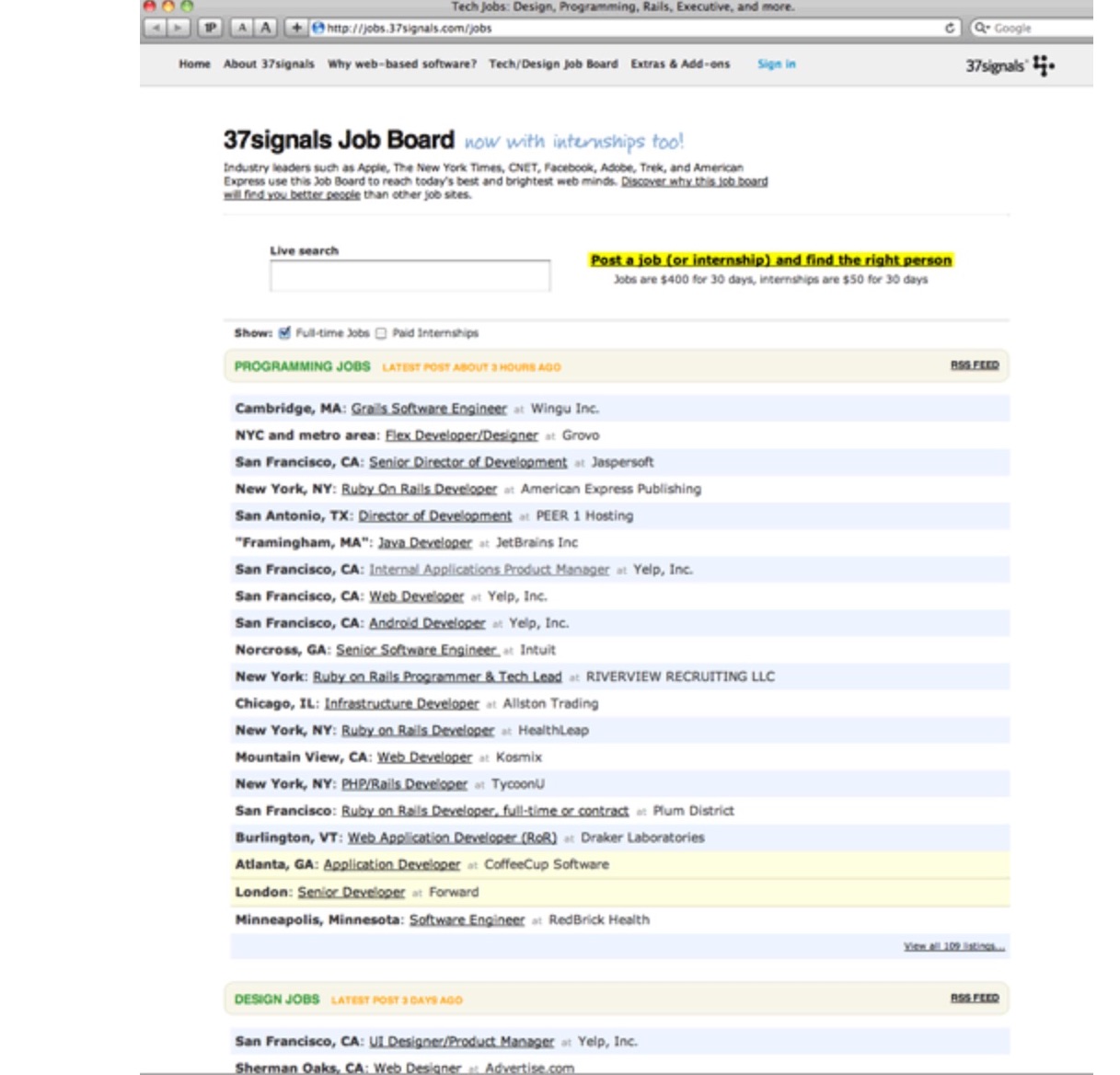The width and height of the screenshot is (1120, 1075).
Task: Open Ruby on Rails Programmer & Tech Lead
Action: pyautogui.click(x=437, y=676)
